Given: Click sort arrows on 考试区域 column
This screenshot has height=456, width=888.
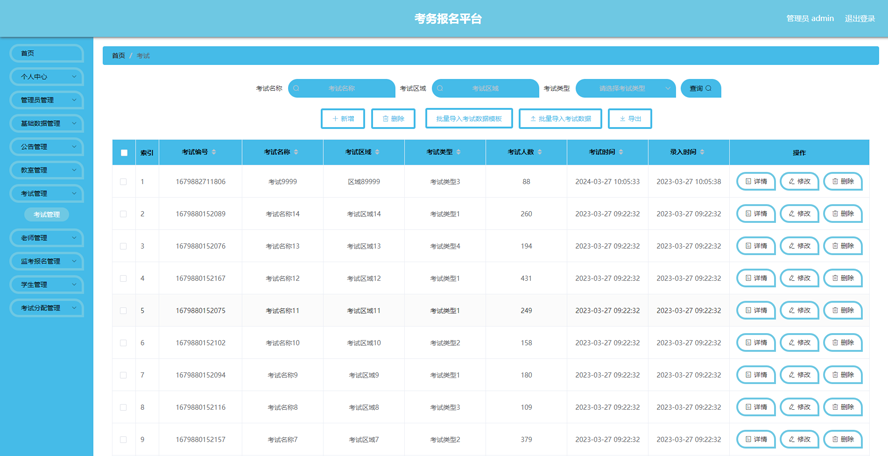Looking at the screenshot, I should coord(377,152).
